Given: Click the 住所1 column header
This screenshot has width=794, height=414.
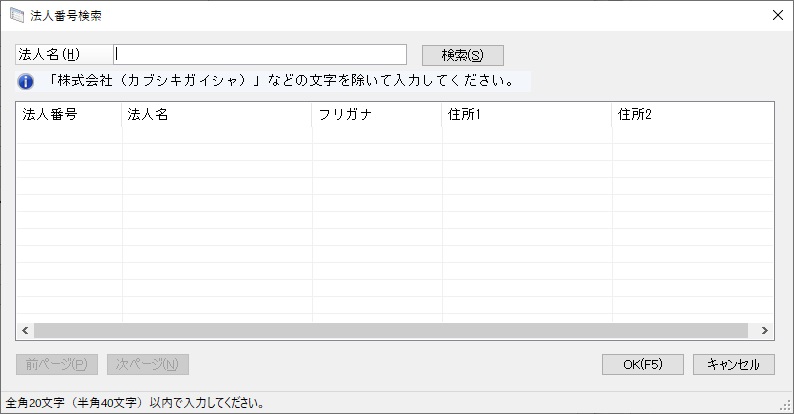Looking at the screenshot, I should click(x=526, y=114).
